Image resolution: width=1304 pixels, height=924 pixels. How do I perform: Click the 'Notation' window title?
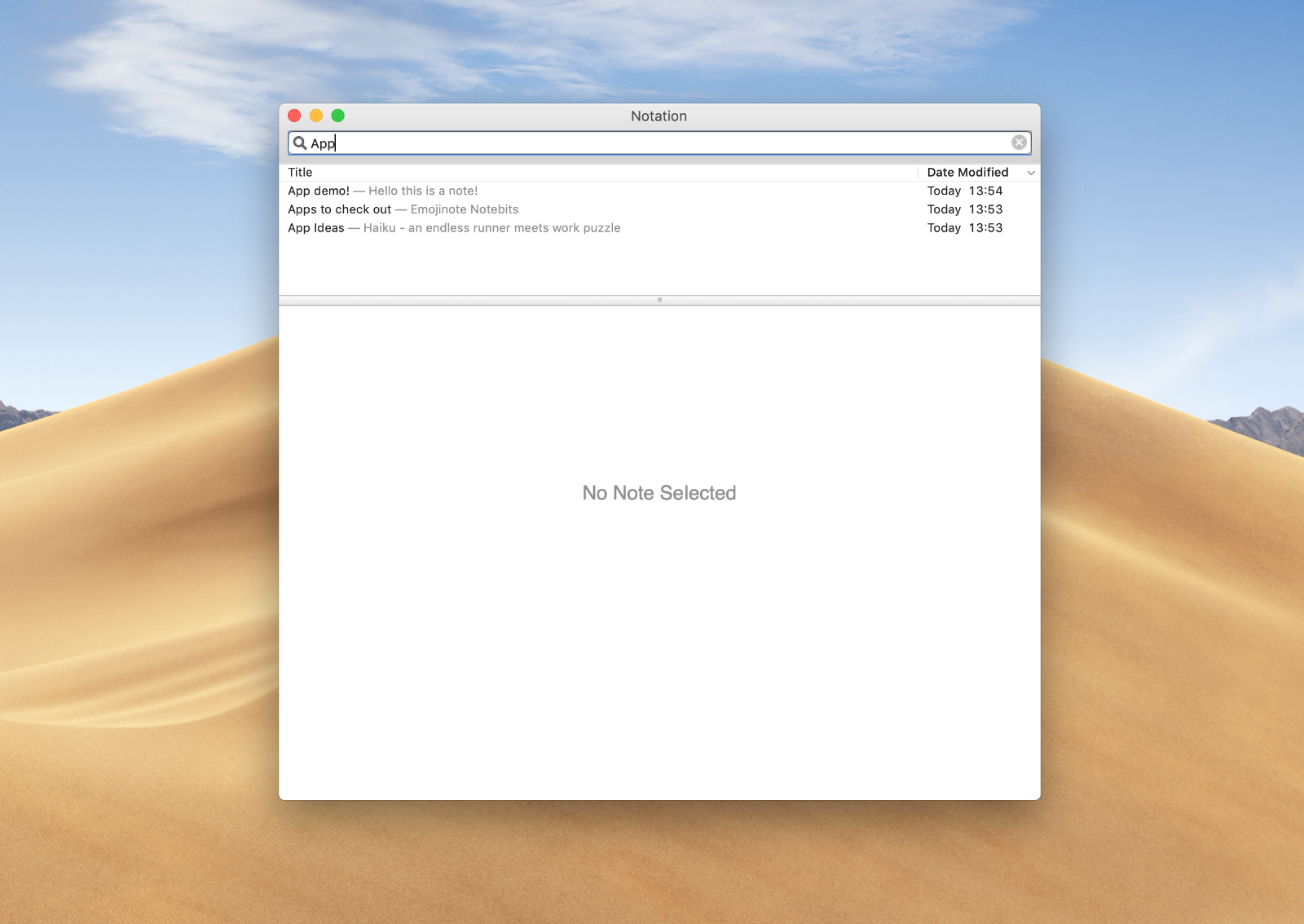tap(659, 117)
